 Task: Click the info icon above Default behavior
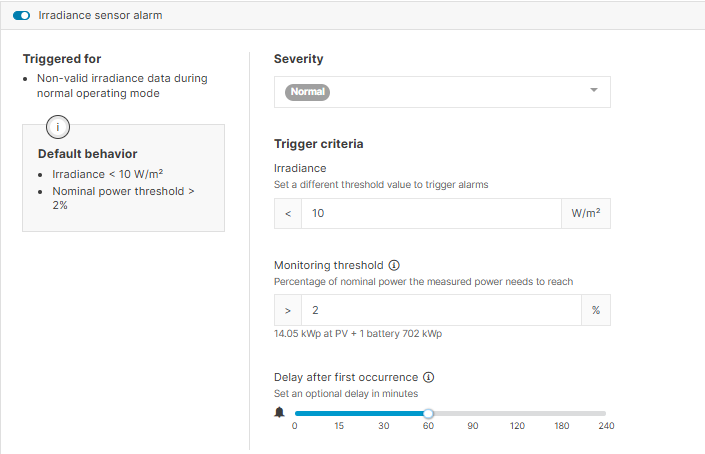(x=57, y=126)
